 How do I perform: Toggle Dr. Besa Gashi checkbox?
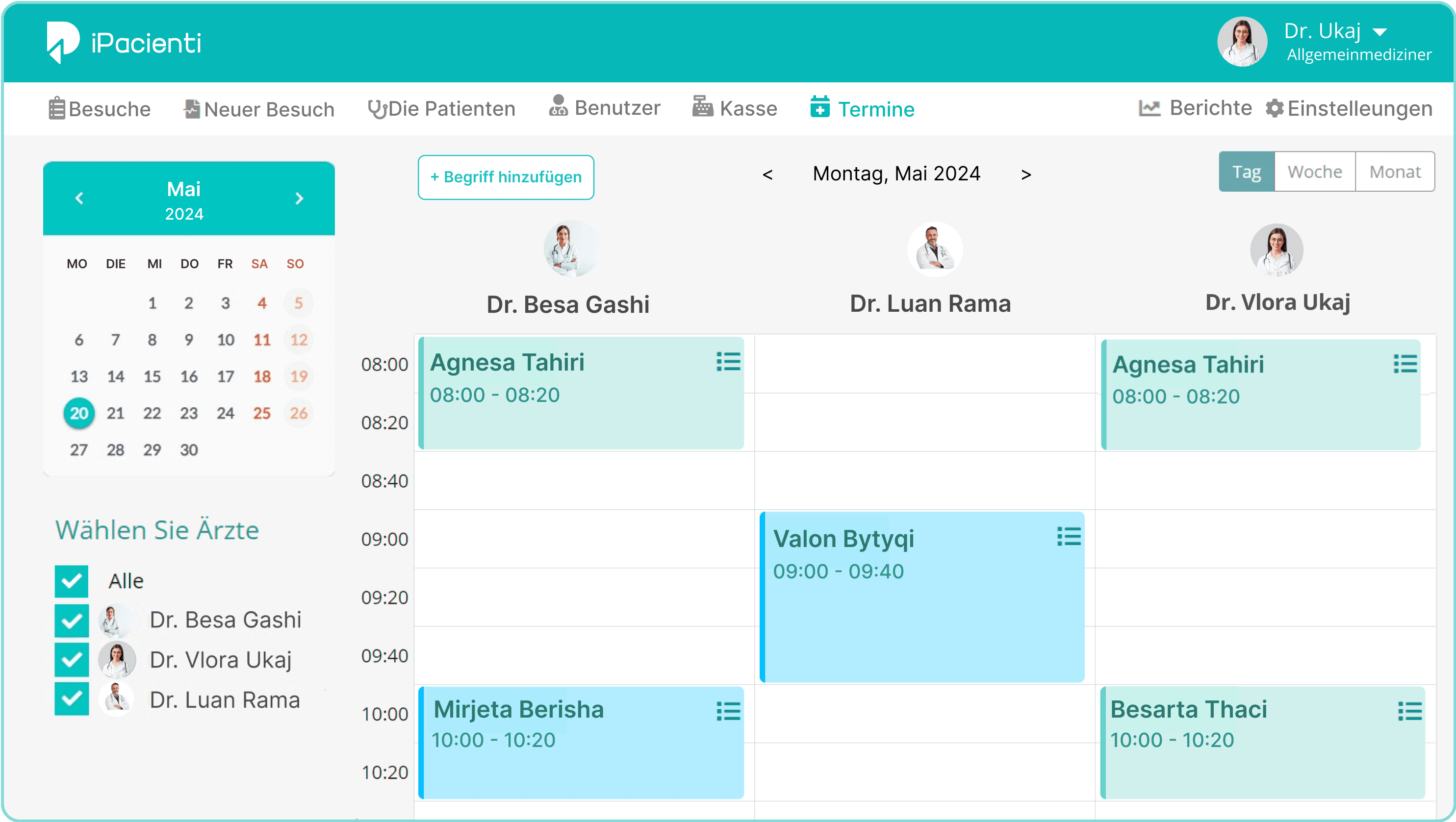point(71,621)
